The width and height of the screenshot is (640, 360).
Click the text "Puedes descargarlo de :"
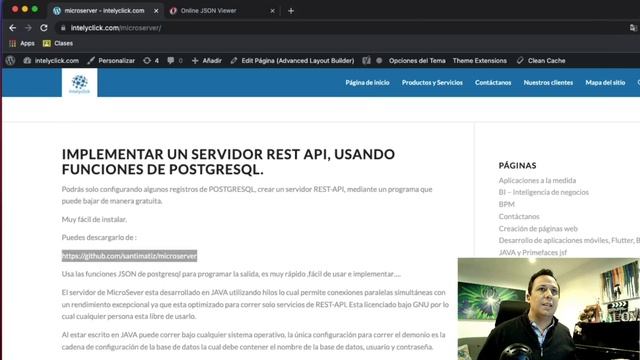(x=99, y=237)
